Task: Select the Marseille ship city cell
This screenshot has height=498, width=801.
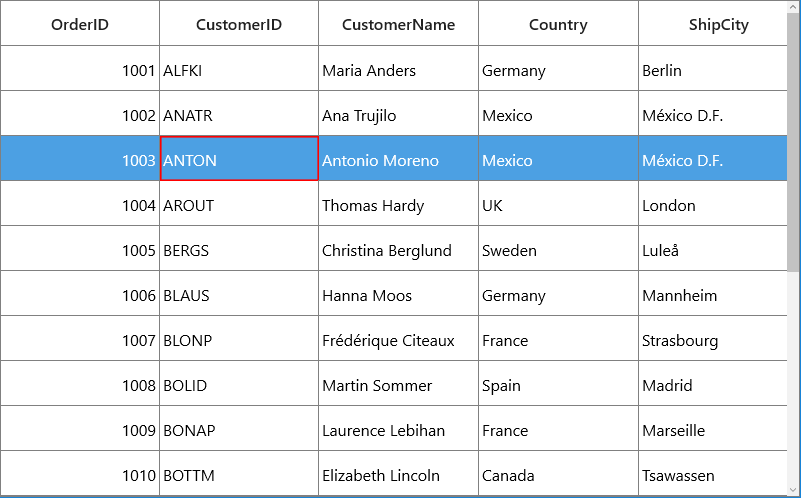Action: coord(713,428)
